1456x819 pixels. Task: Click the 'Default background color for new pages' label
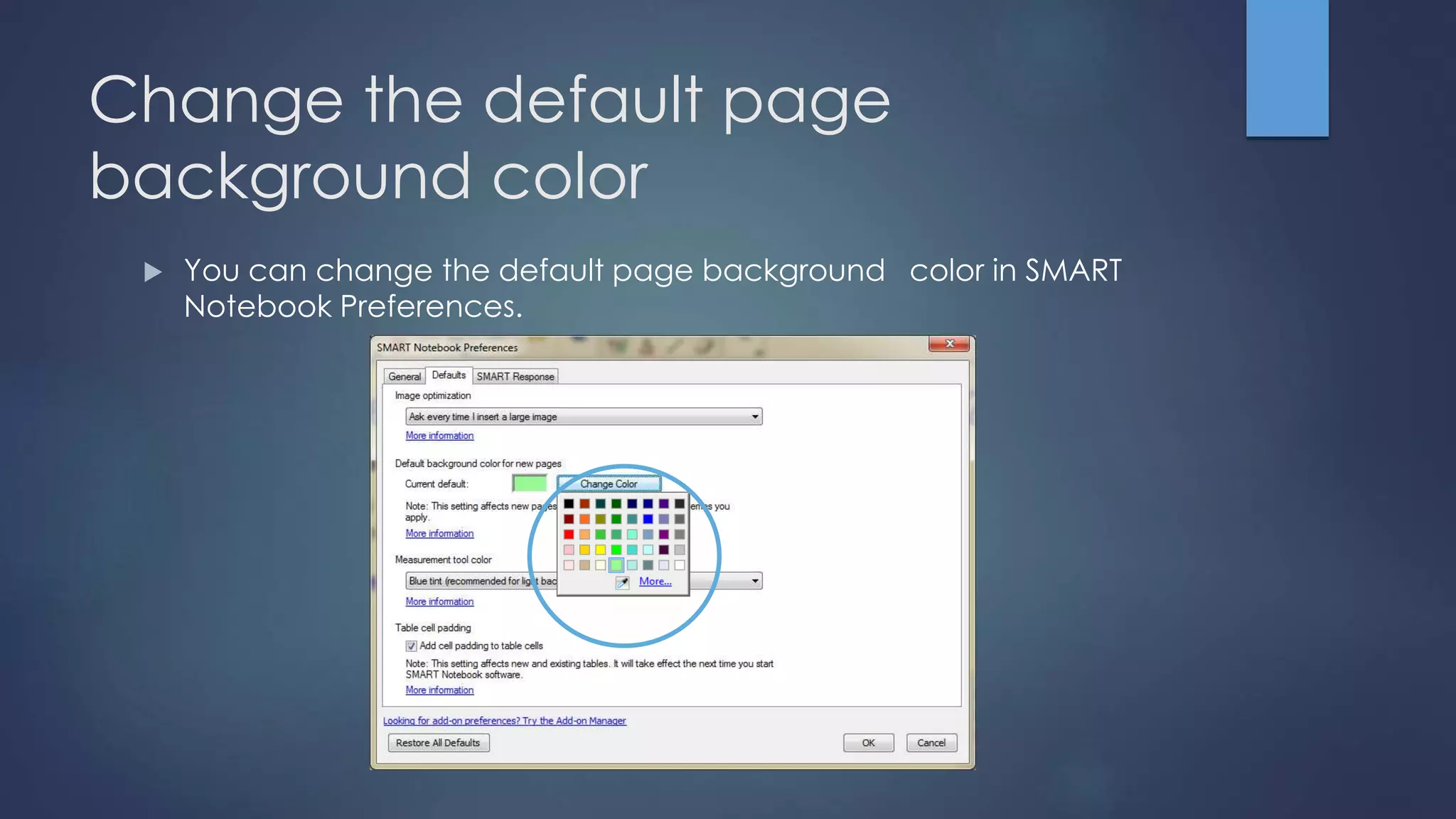478,464
